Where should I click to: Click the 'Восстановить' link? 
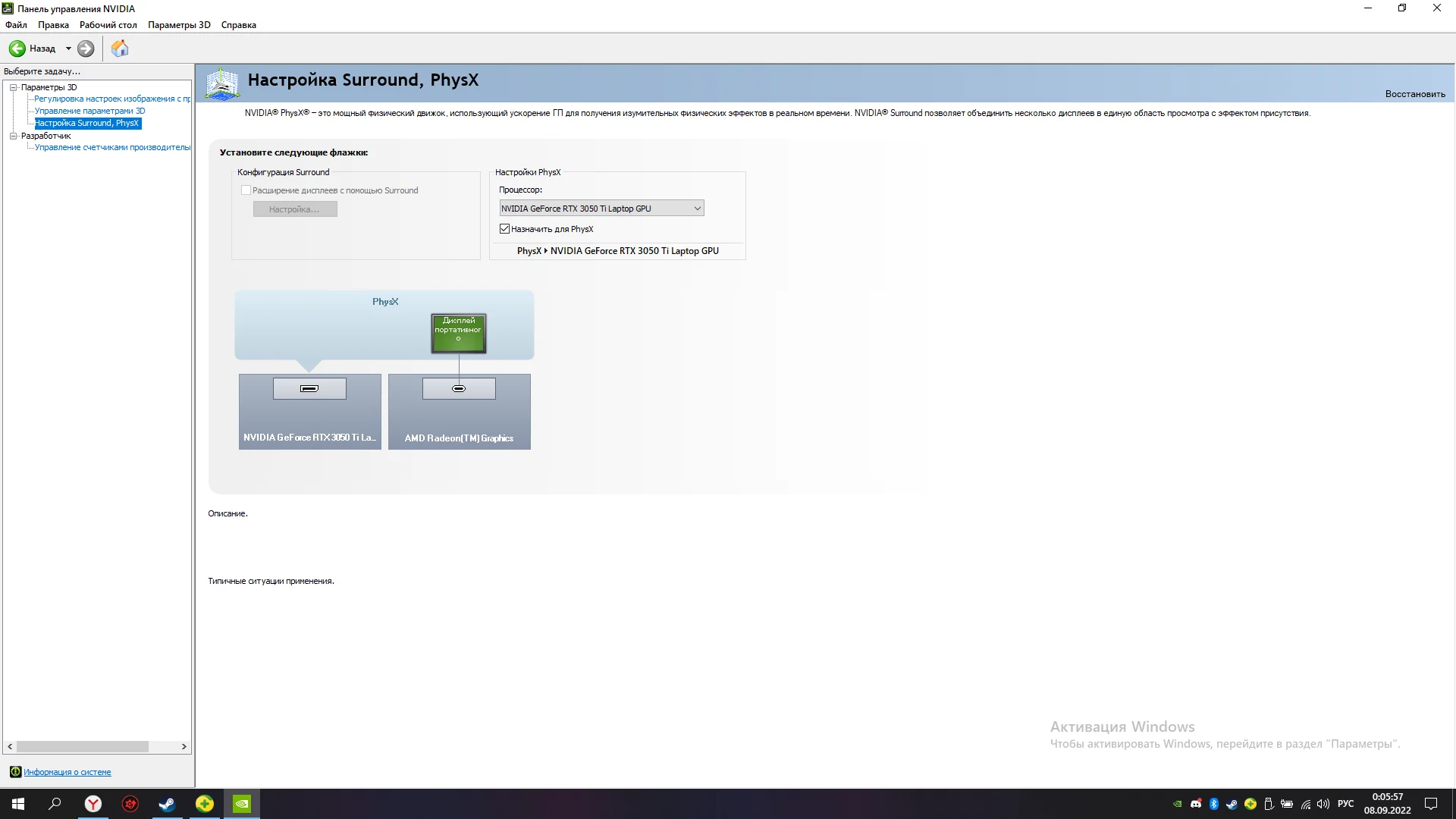(1414, 94)
